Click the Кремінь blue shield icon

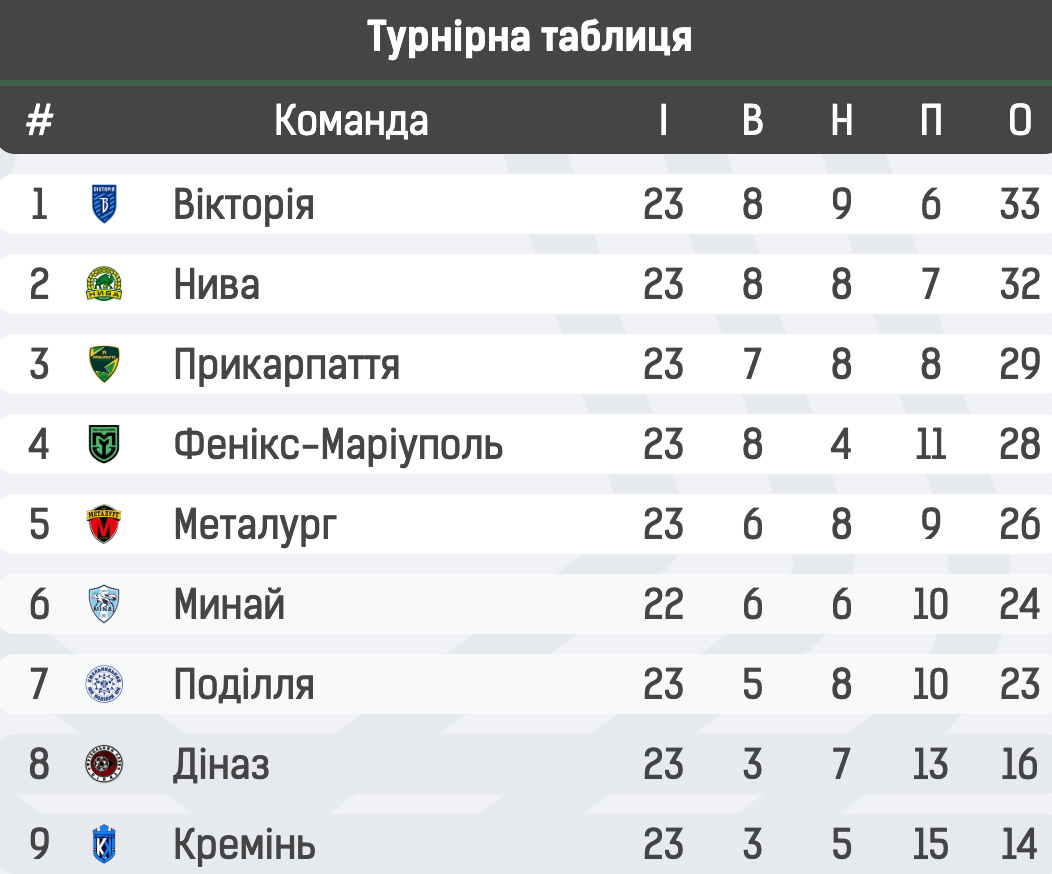(x=104, y=844)
